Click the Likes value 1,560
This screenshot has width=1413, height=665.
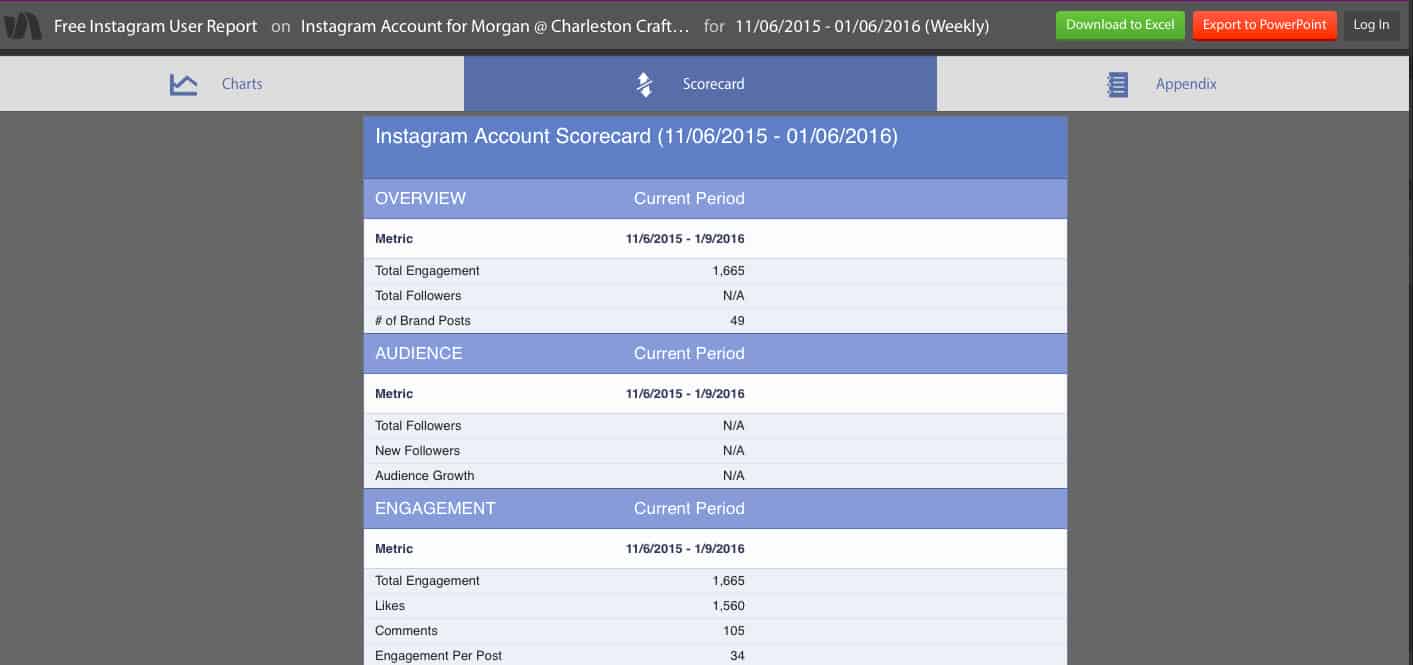pyautogui.click(x=728, y=606)
